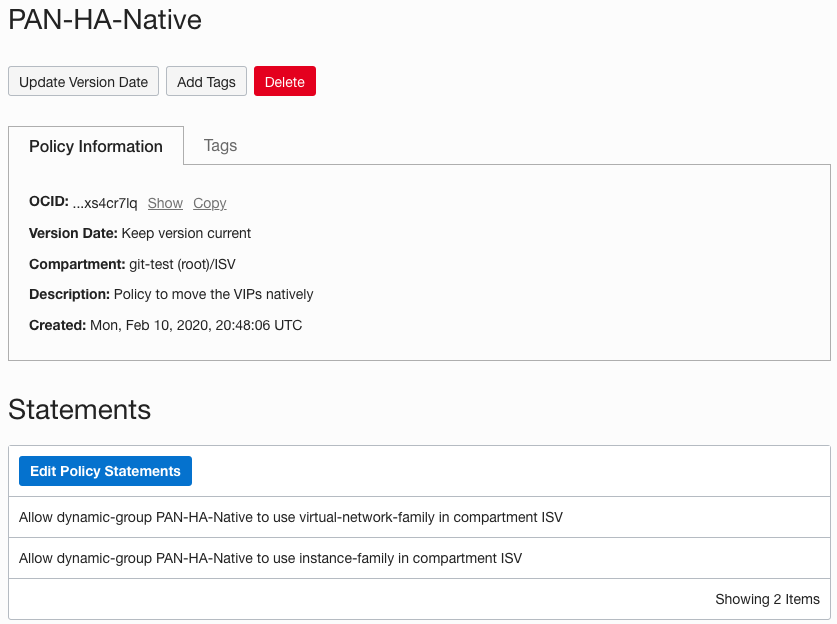
Task: Select the instance-family policy statement
Action: (x=270, y=558)
